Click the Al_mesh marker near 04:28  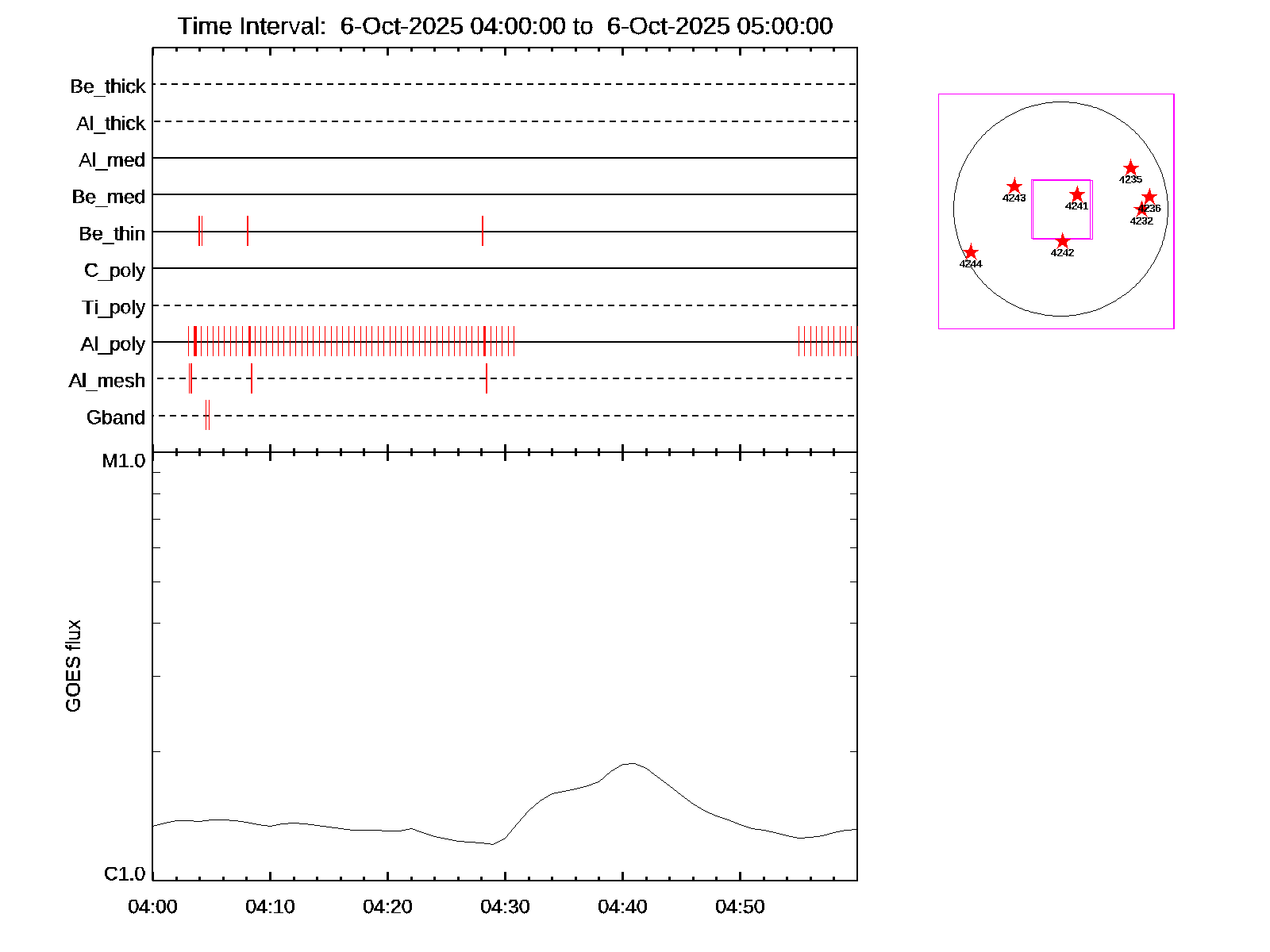coord(487,378)
